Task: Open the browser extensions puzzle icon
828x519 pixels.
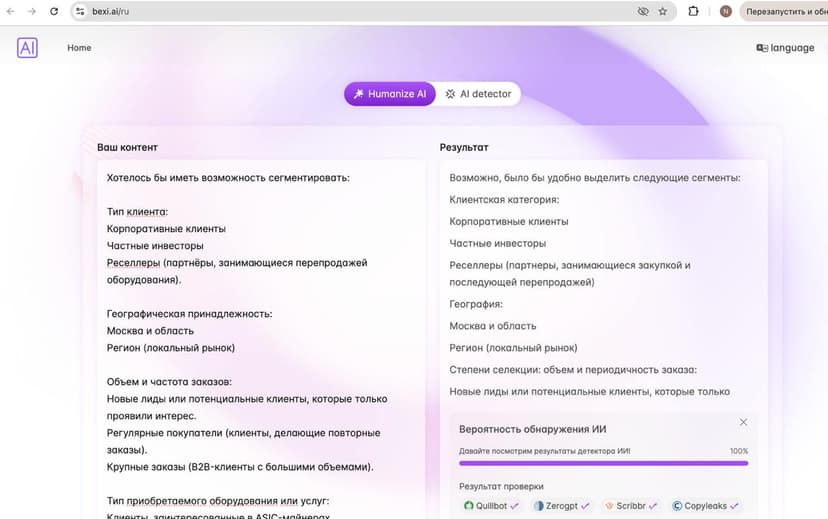Action: (x=693, y=11)
